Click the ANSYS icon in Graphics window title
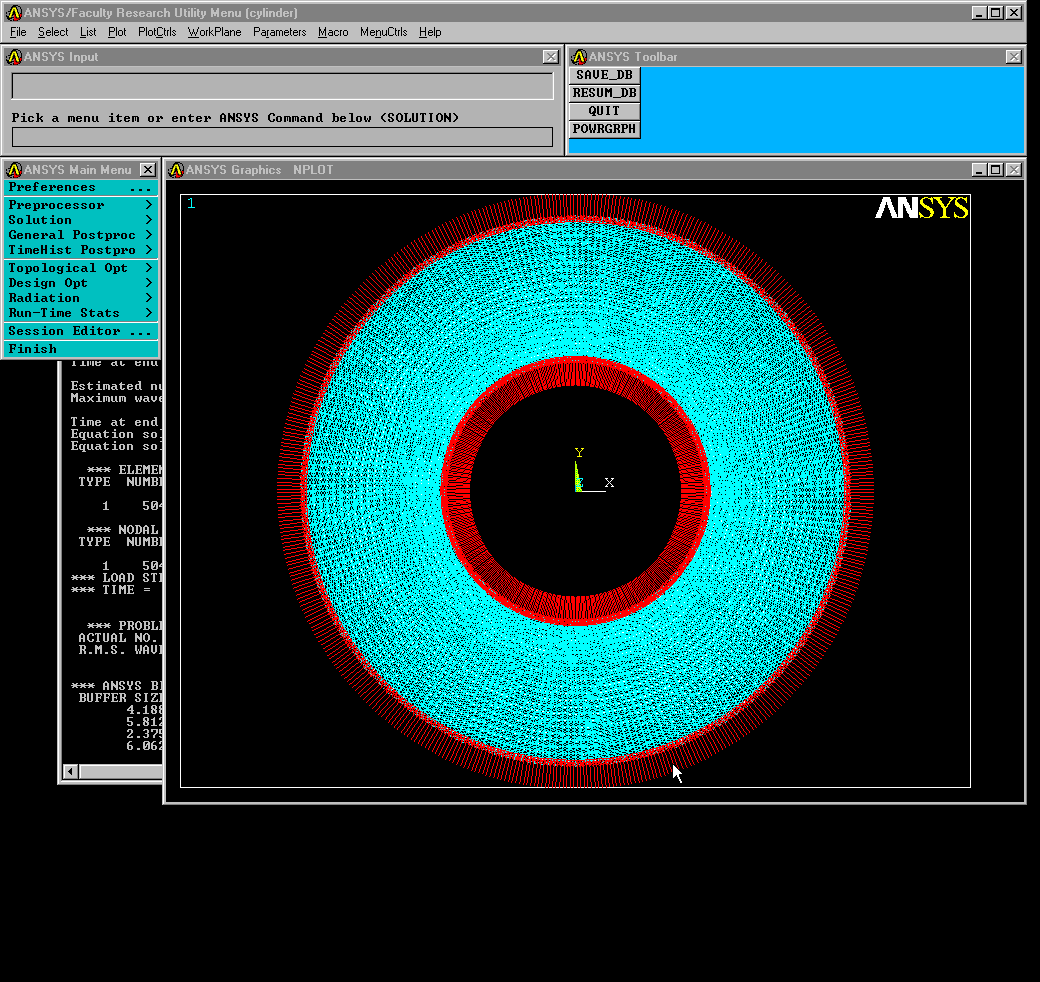 [176, 170]
